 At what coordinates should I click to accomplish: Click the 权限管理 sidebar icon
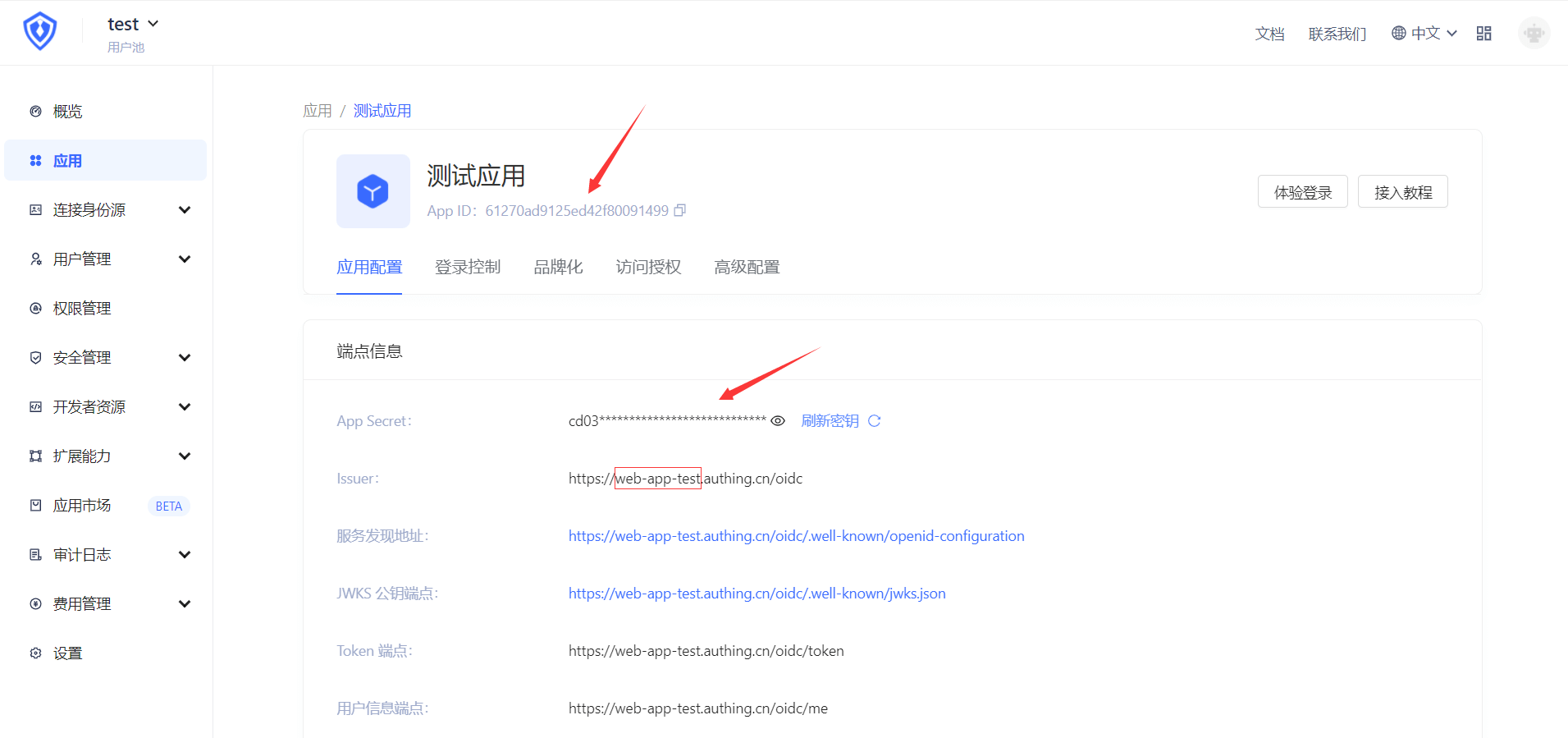[35, 309]
